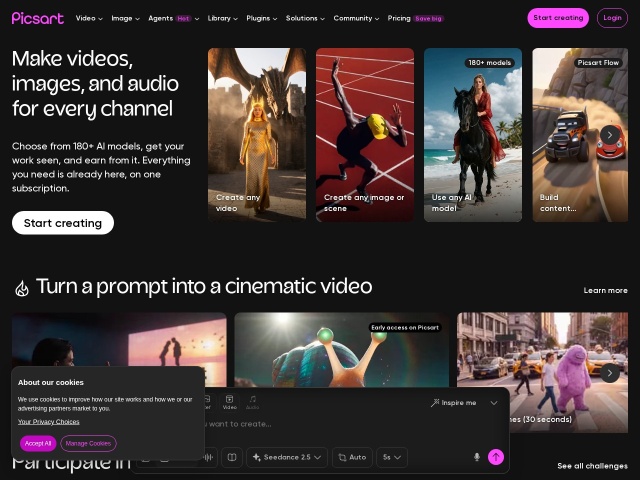
Task: Open the purple monster street video thumbnail
Action: point(542,372)
